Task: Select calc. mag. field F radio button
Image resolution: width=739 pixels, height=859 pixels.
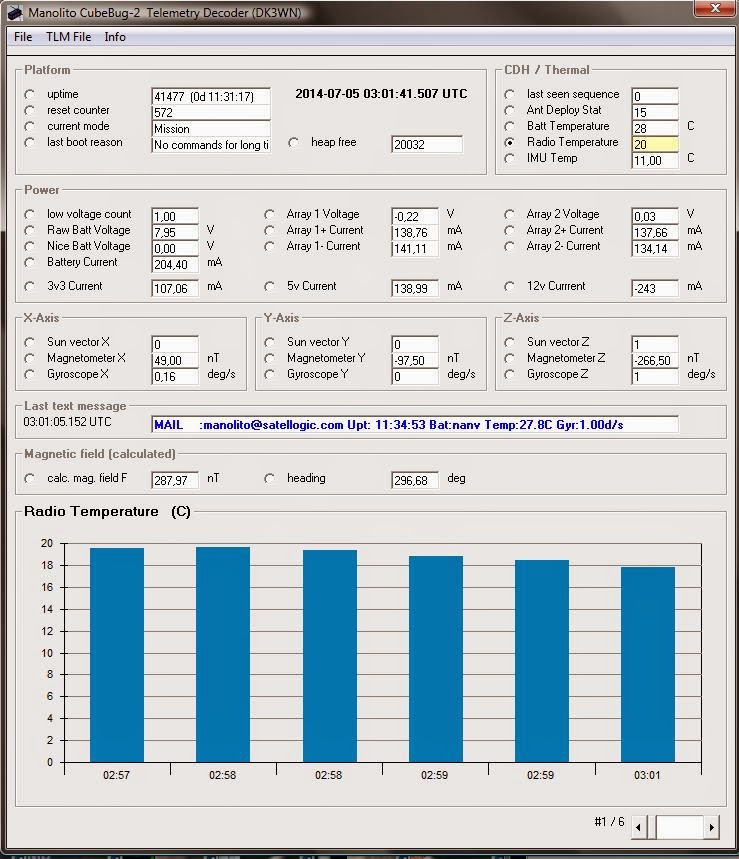Action: point(30,478)
